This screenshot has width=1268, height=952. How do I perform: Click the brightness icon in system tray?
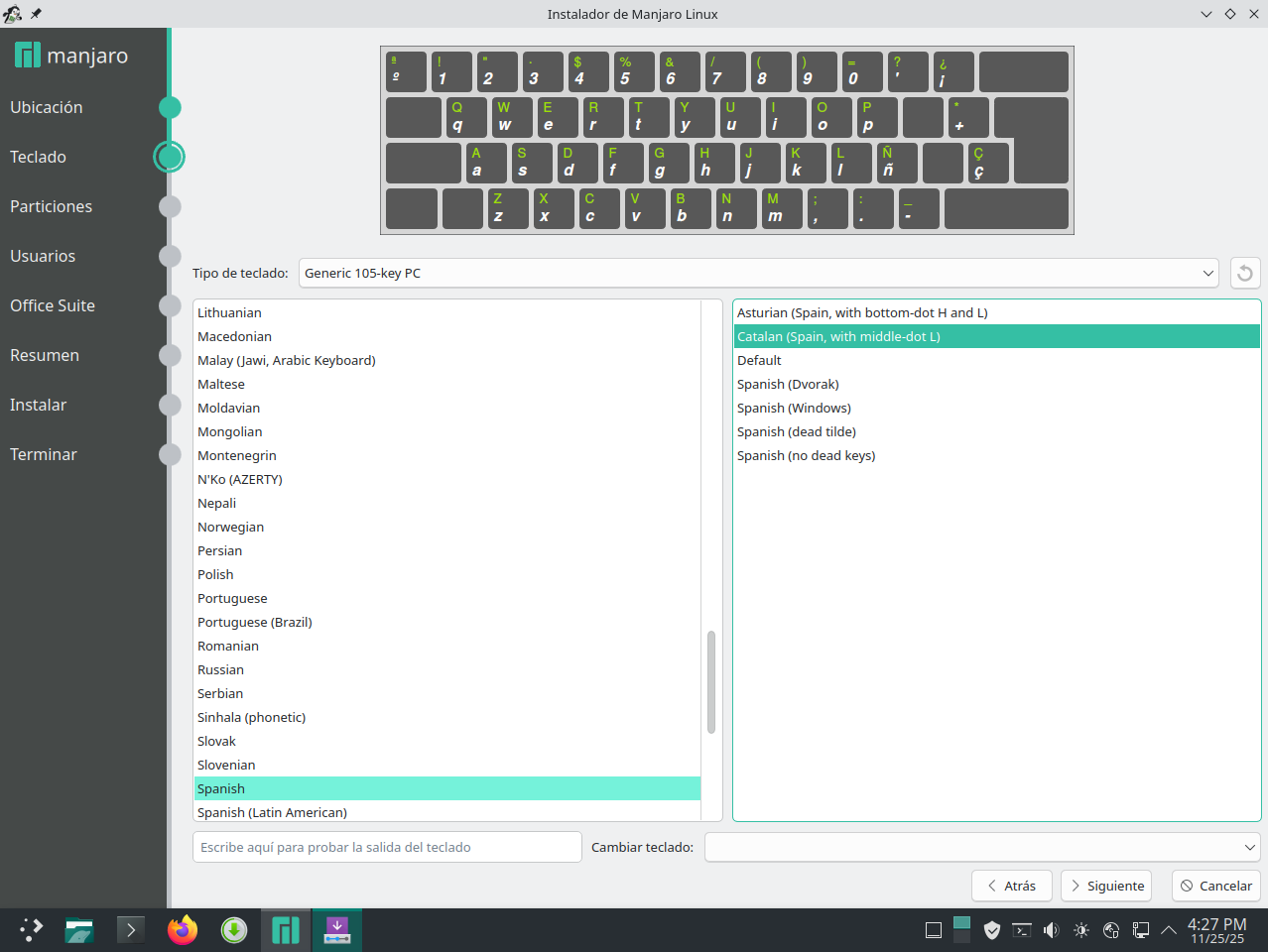click(1081, 930)
